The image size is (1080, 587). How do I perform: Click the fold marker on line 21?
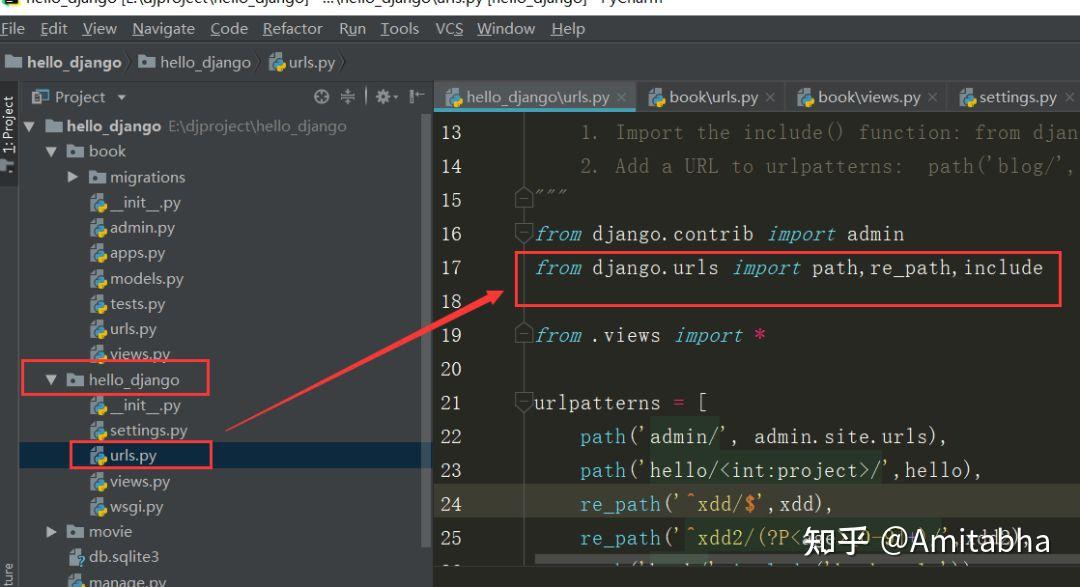click(523, 402)
